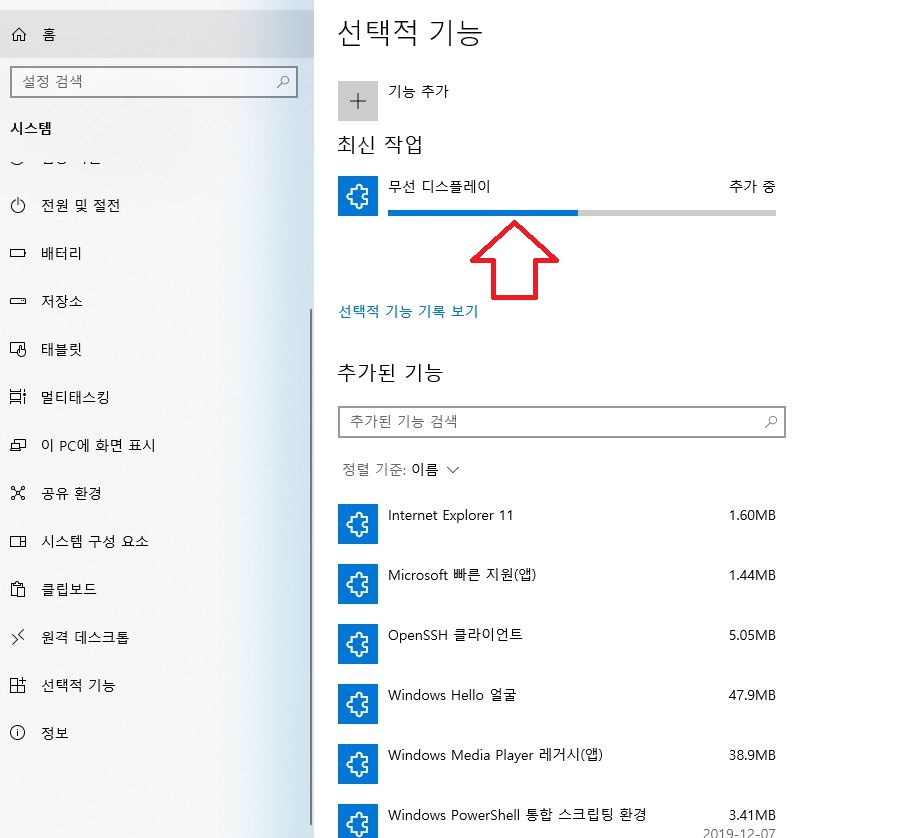
Task: Click the 추가된 기능 검색 search box
Action: pos(561,421)
